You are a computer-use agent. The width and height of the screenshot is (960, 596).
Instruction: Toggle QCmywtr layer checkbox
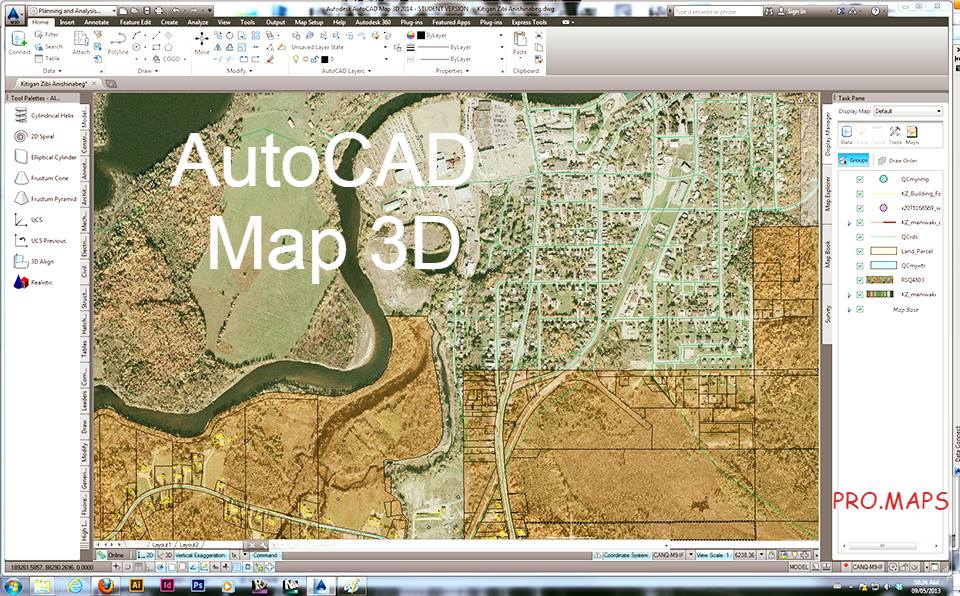click(860, 266)
